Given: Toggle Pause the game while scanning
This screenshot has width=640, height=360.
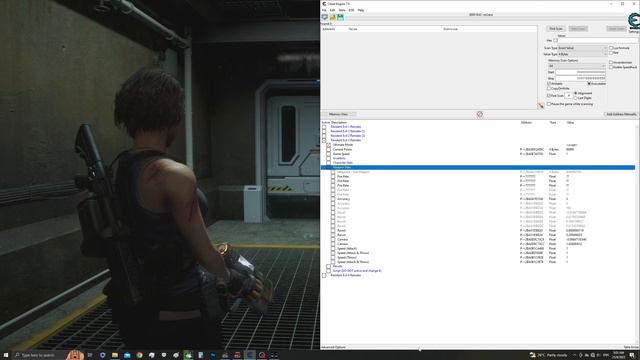Looking at the screenshot, I should point(549,104).
